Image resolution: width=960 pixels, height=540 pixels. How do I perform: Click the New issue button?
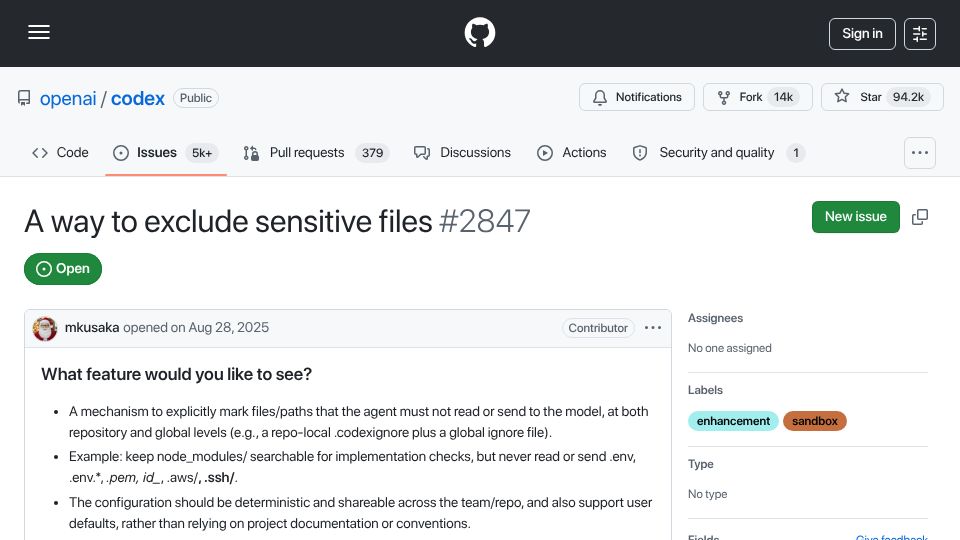point(855,217)
